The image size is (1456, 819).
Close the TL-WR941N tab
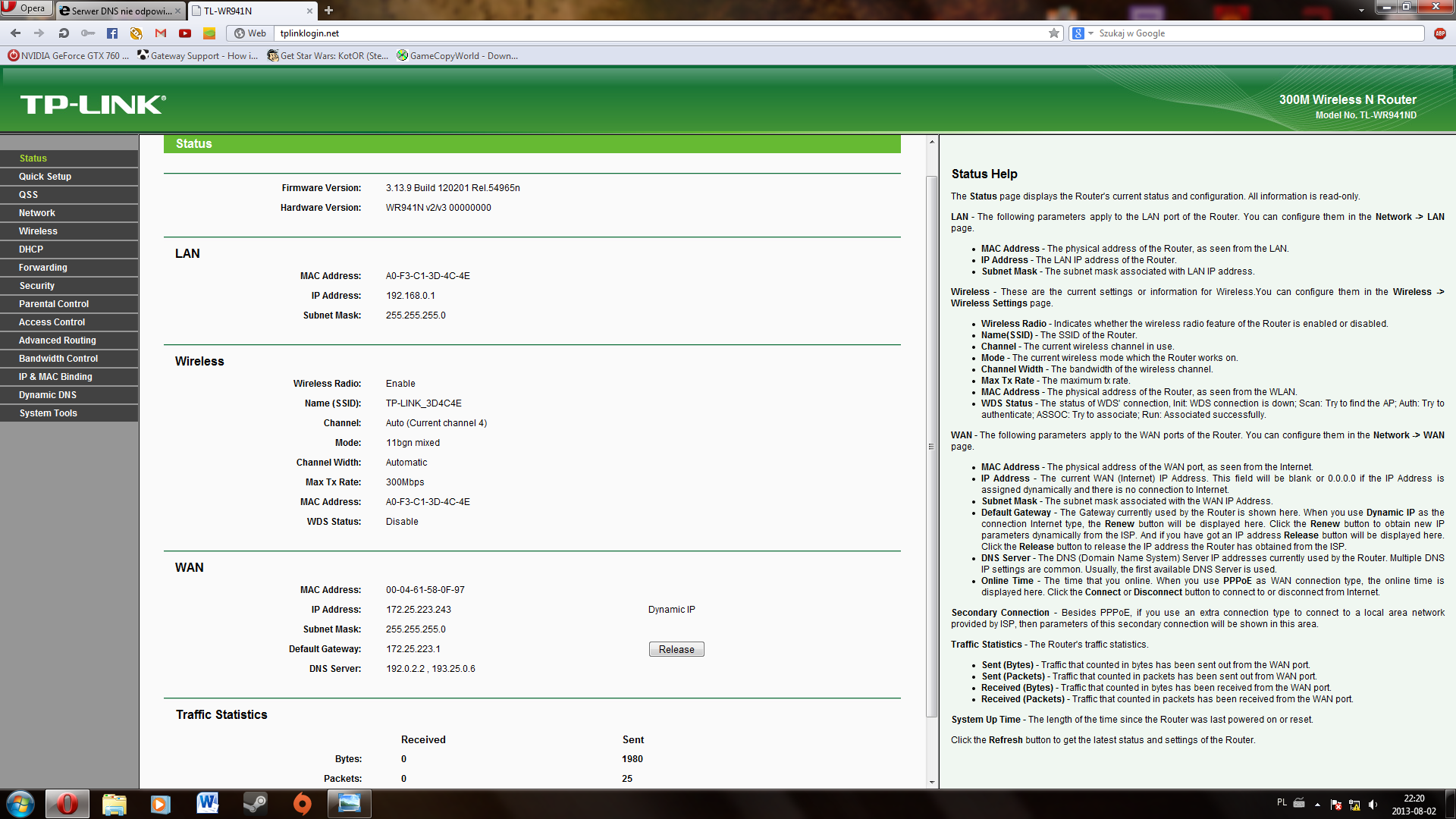309,11
